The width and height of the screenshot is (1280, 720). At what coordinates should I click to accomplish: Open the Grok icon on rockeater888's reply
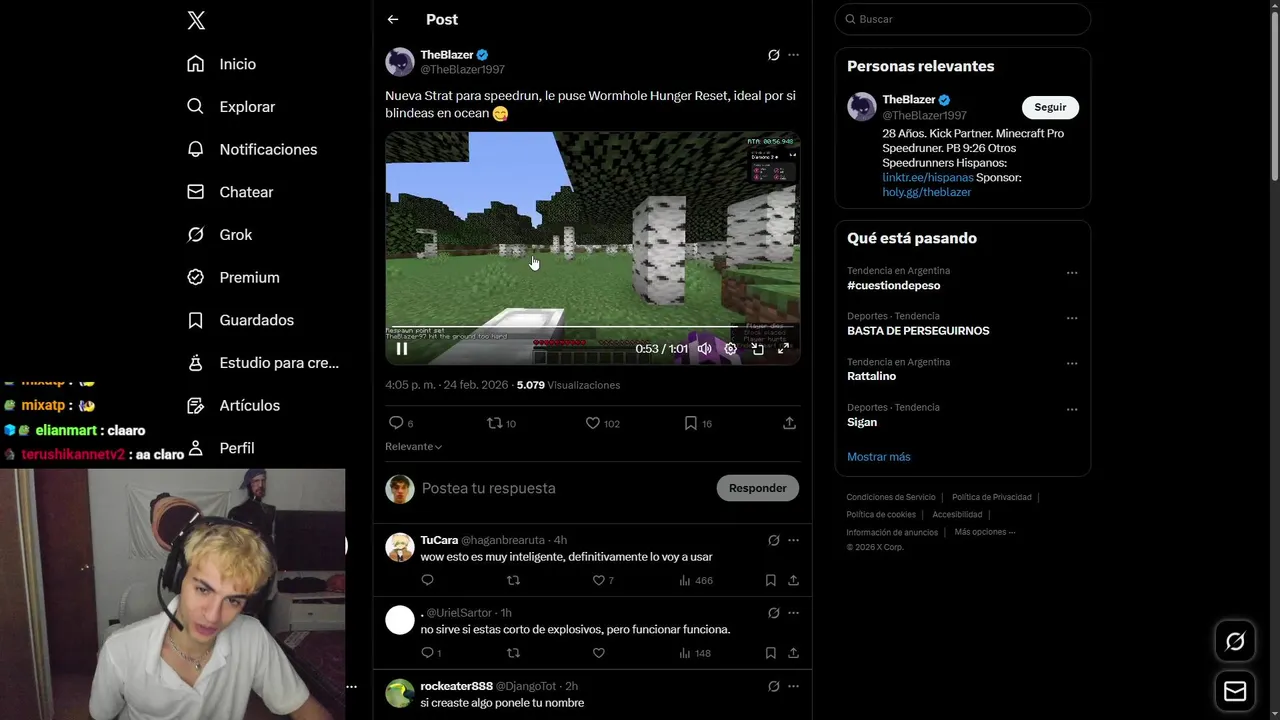point(773,686)
